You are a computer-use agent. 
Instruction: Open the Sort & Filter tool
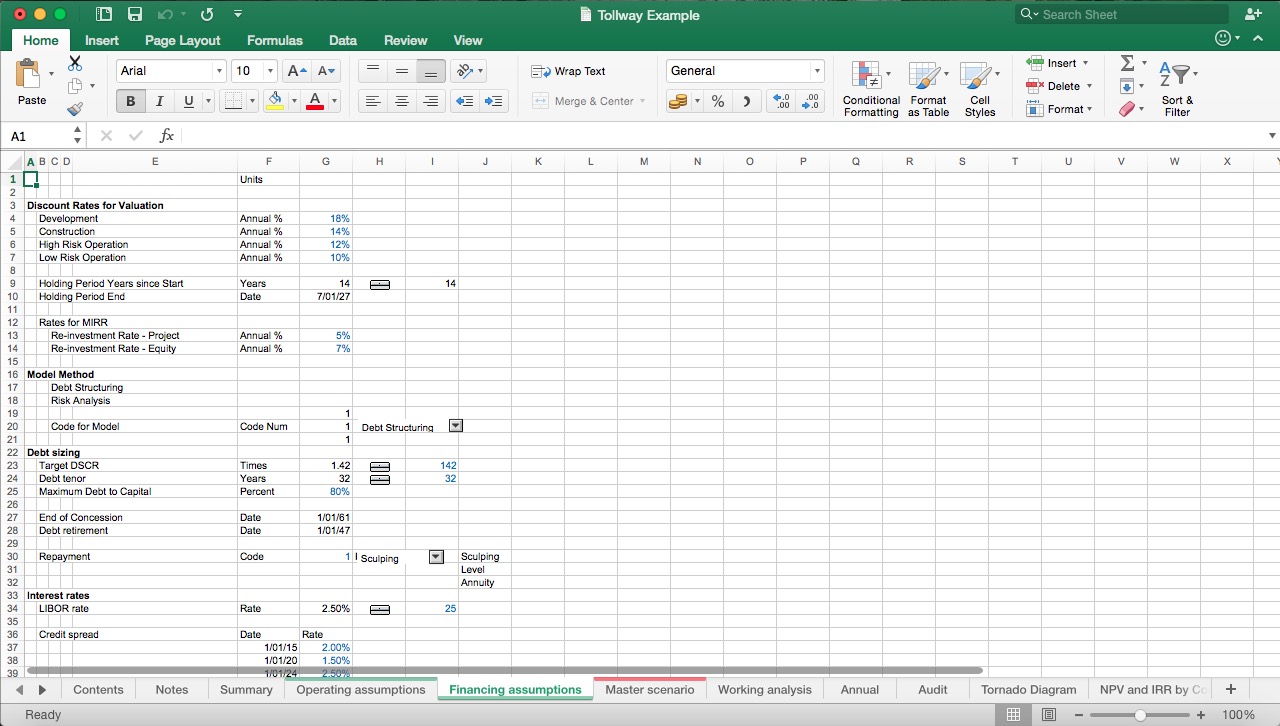pos(1177,88)
